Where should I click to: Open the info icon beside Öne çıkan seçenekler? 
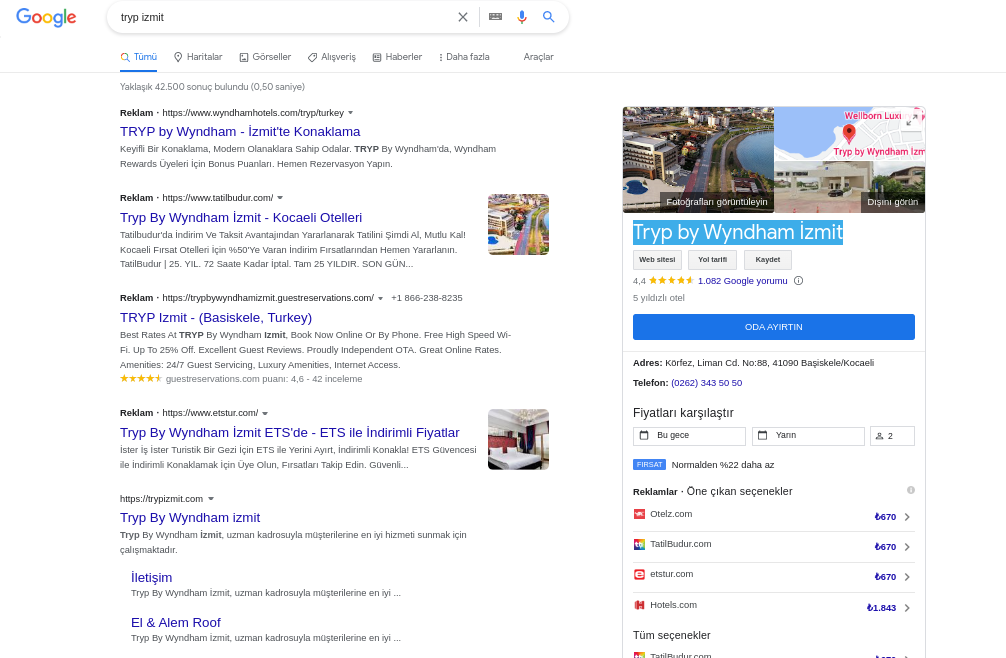(x=910, y=491)
